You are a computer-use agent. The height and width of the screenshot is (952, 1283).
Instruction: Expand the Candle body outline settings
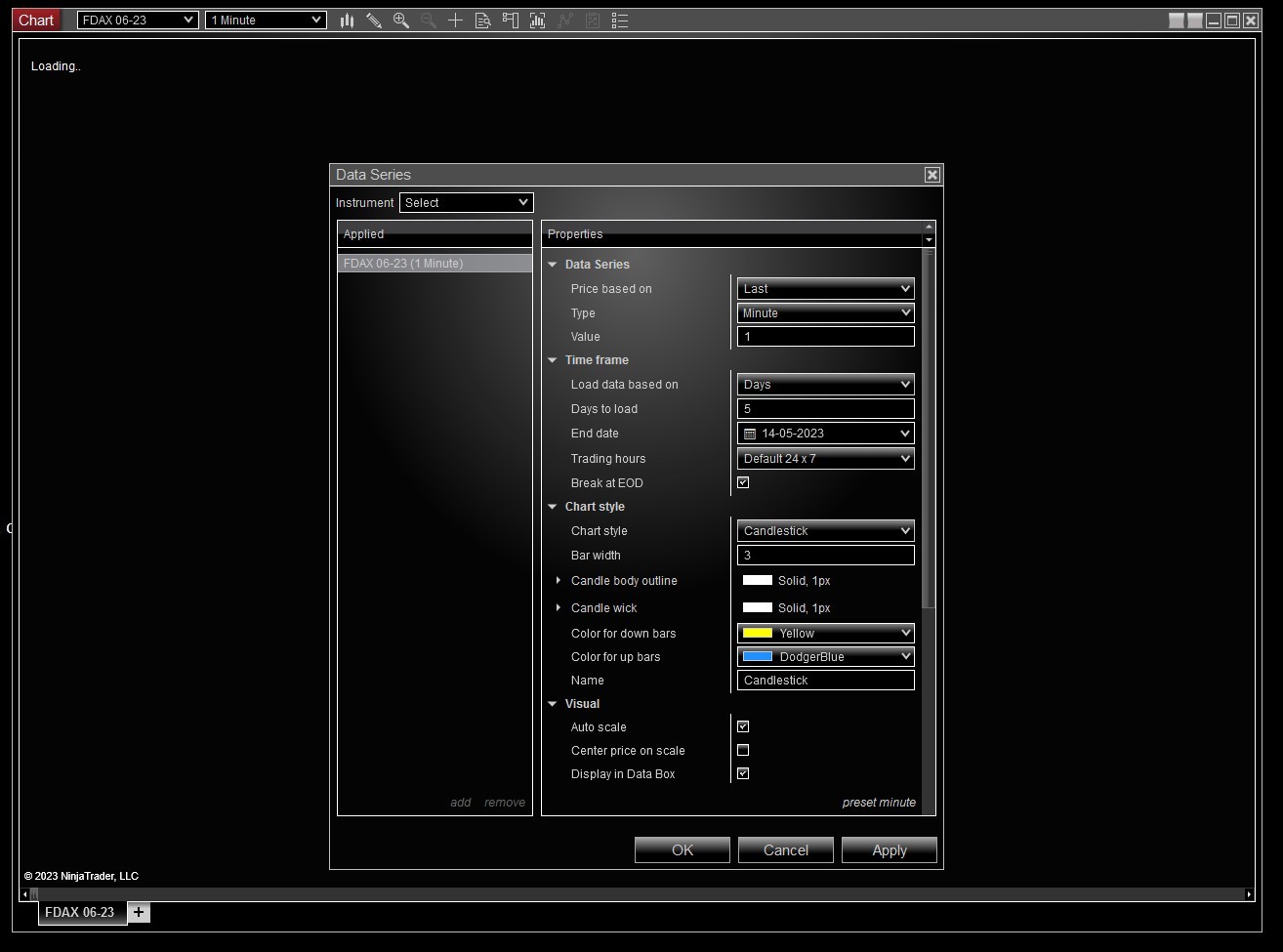[x=559, y=581]
